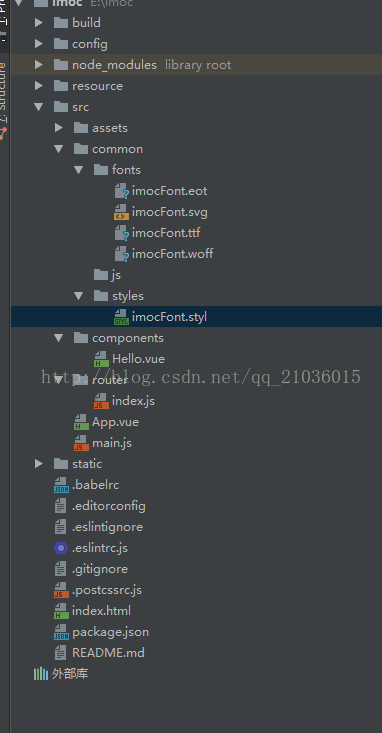Collapse the fonts folder arrow

pos(79,170)
